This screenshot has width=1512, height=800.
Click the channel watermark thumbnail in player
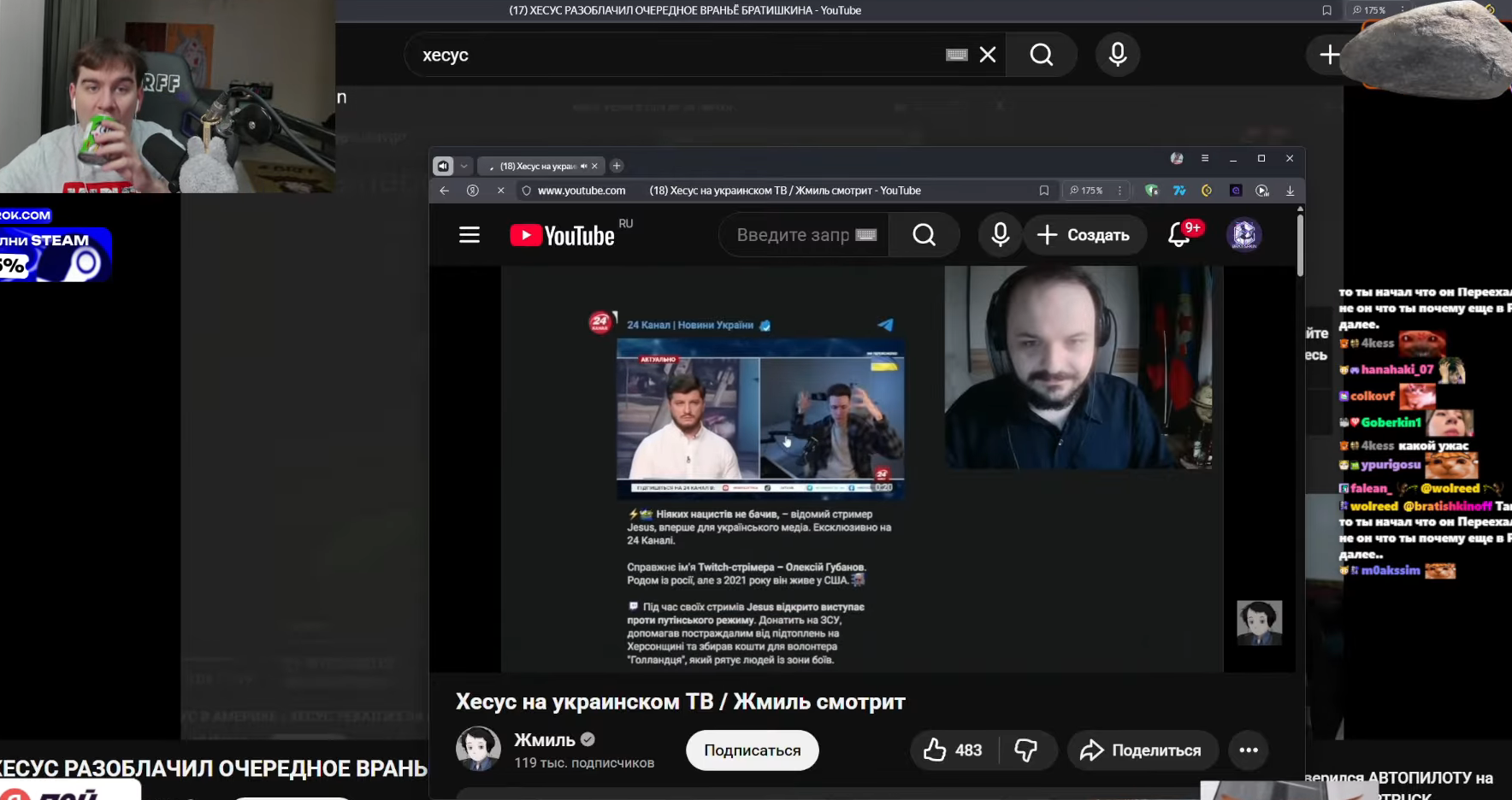click(x=1259, y=622)
